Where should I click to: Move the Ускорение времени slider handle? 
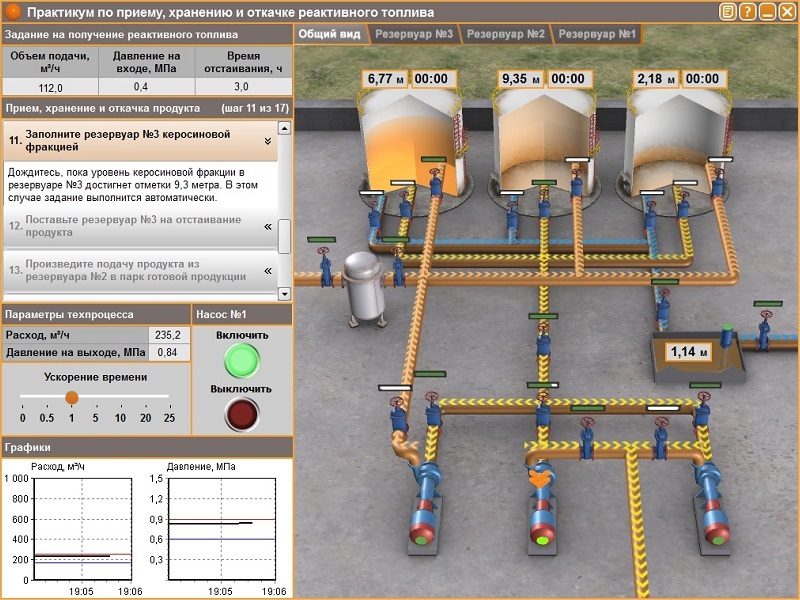point(72,397)
